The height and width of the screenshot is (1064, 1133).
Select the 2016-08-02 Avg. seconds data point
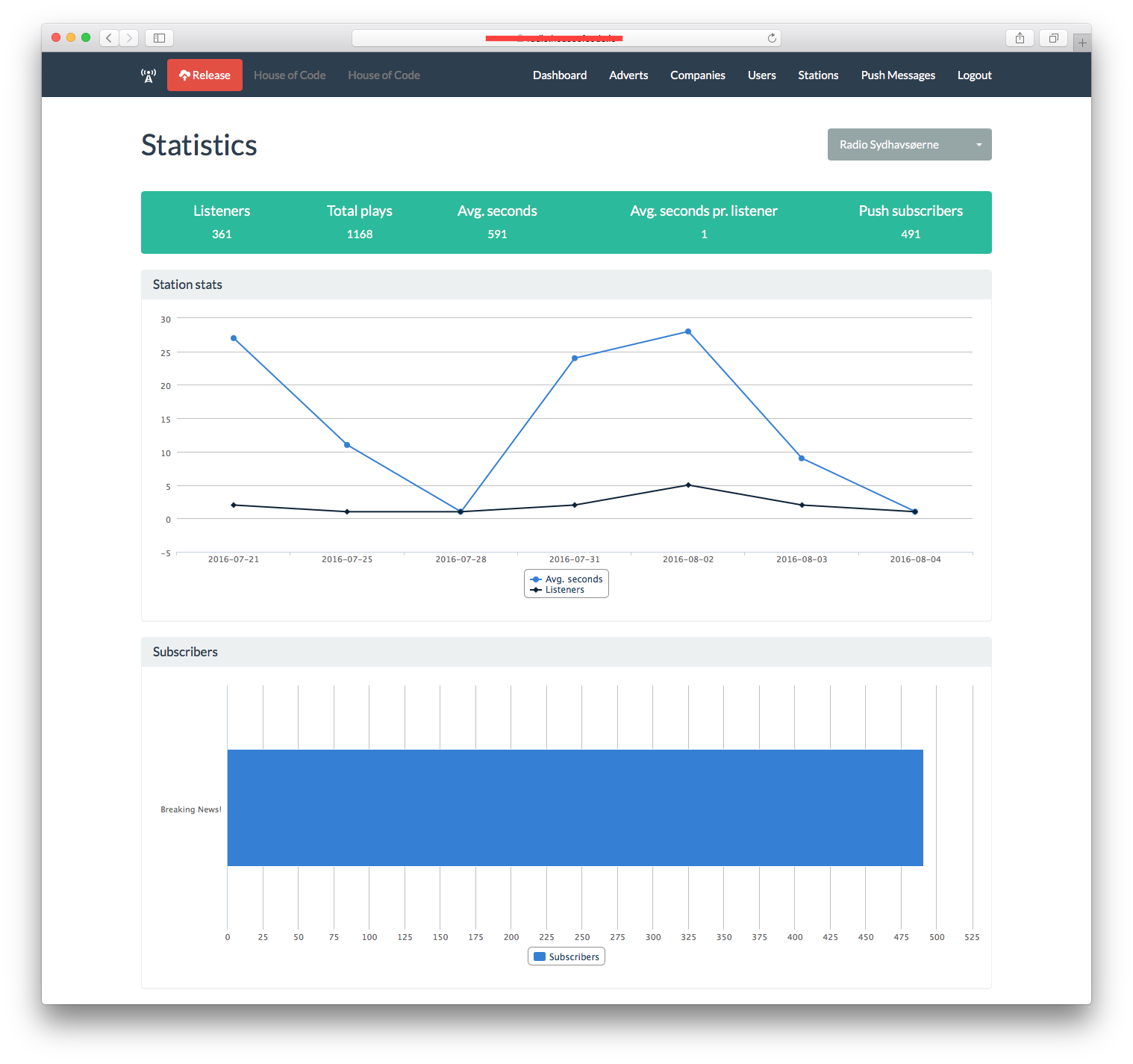point(687,332)
